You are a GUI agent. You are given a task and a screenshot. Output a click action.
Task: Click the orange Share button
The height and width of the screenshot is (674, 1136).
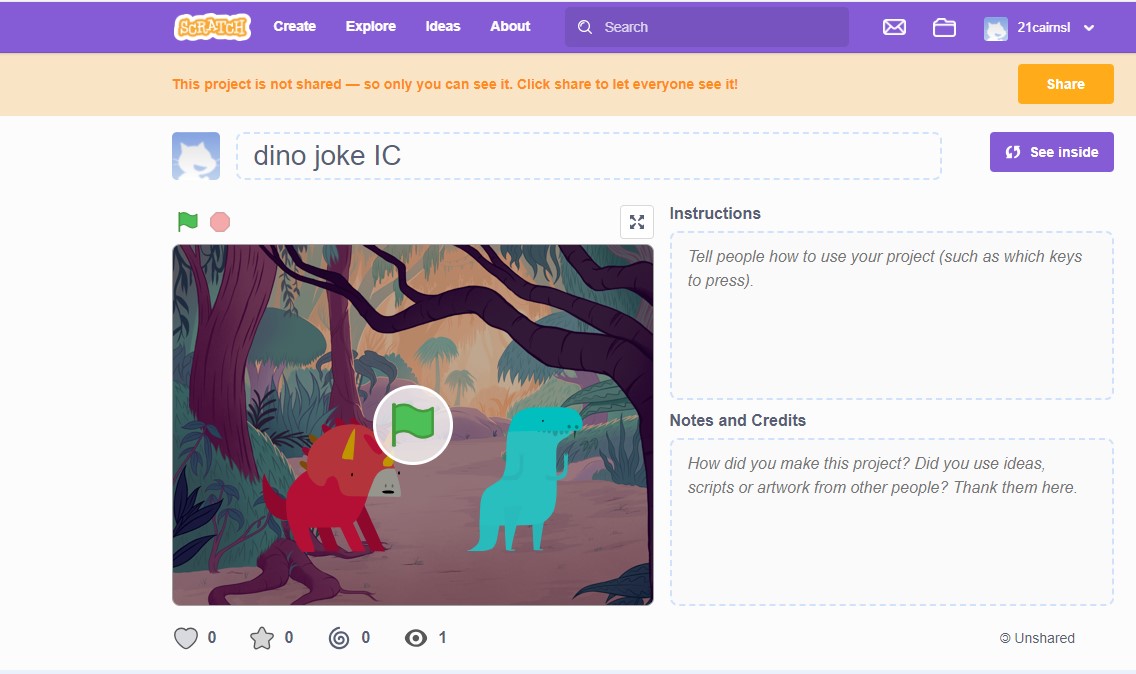click(1066, 84)
